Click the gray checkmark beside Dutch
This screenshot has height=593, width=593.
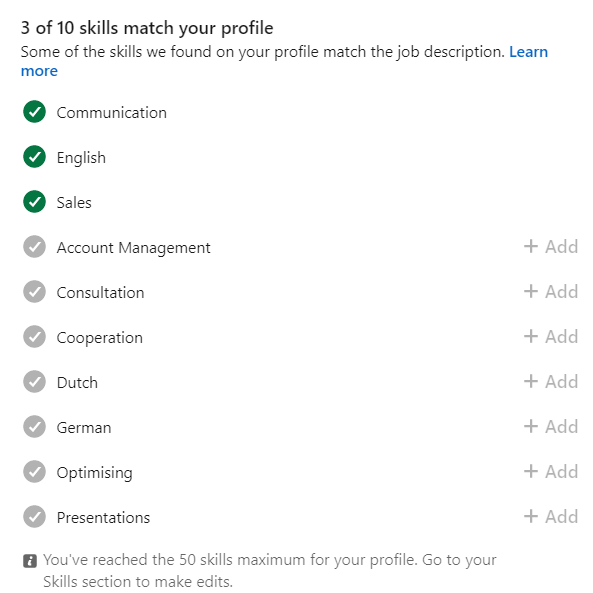click(34, 382)
